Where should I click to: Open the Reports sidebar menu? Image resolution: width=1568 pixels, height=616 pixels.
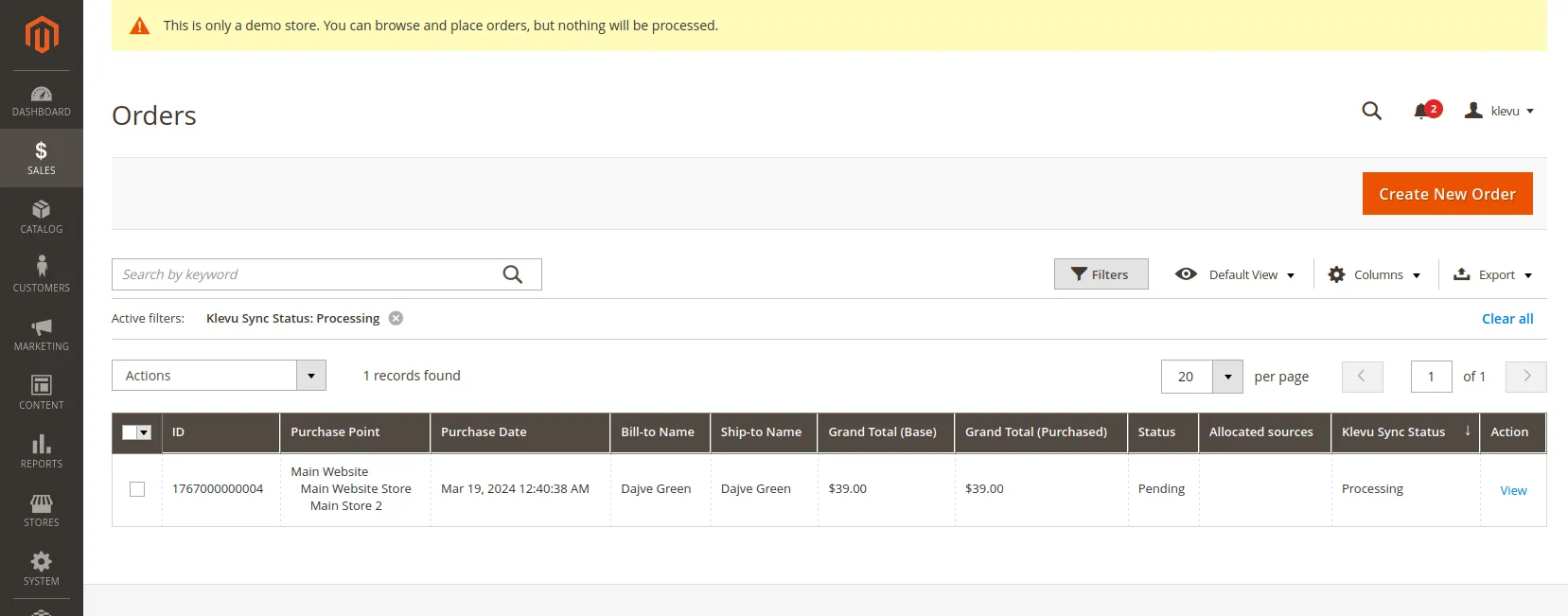point(42,451)
